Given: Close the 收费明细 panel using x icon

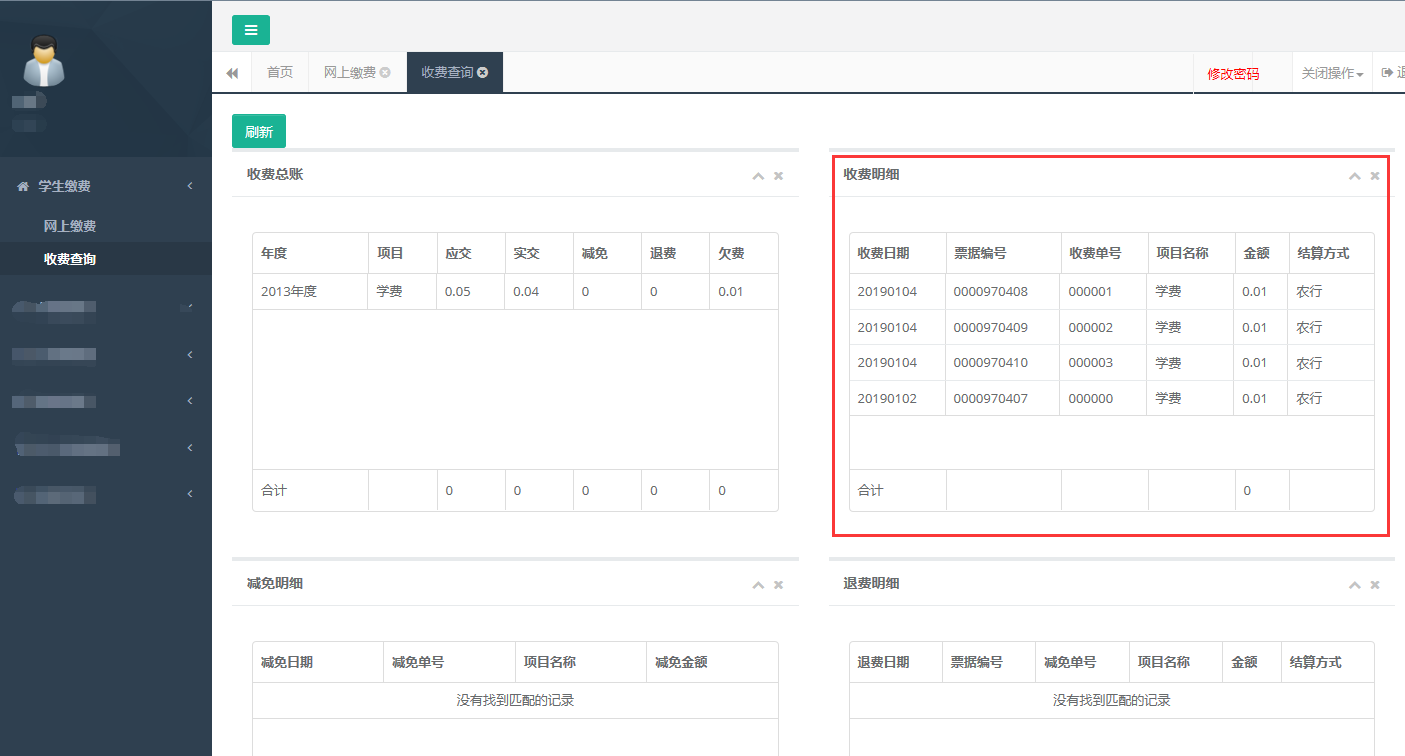Looking at the screenshot, I should [x=1375, y=176].
